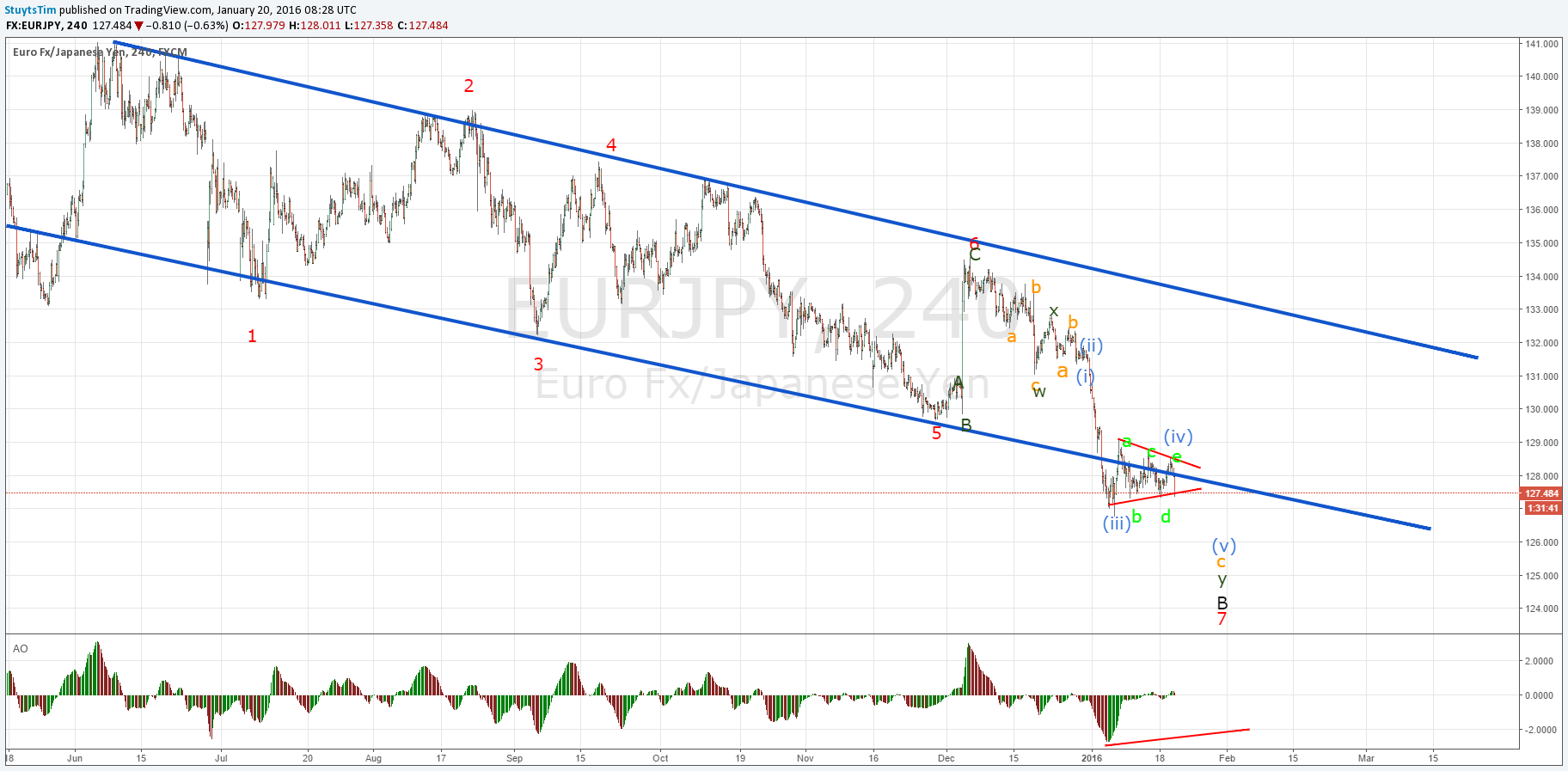Click the Jun label on time axis
The width and height of the screenshot is (1568, 771).
coord(75,758)
